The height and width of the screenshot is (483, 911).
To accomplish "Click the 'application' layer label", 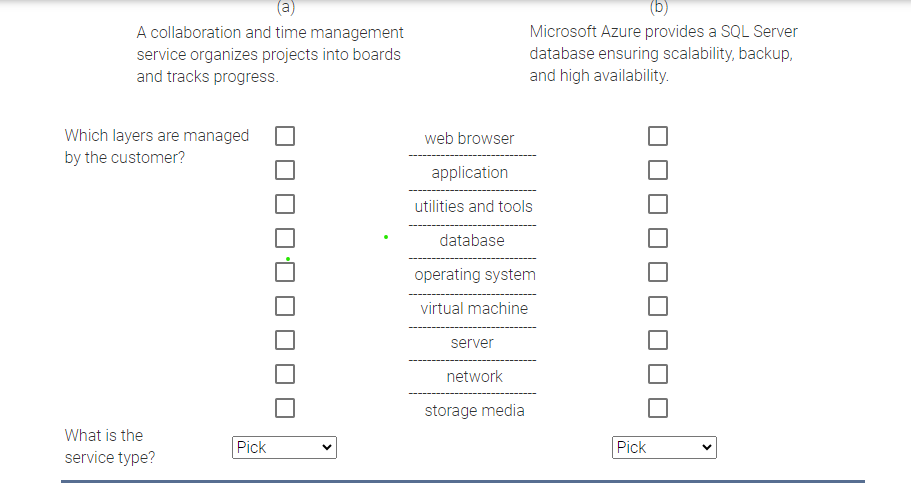I will pos(469,173).
